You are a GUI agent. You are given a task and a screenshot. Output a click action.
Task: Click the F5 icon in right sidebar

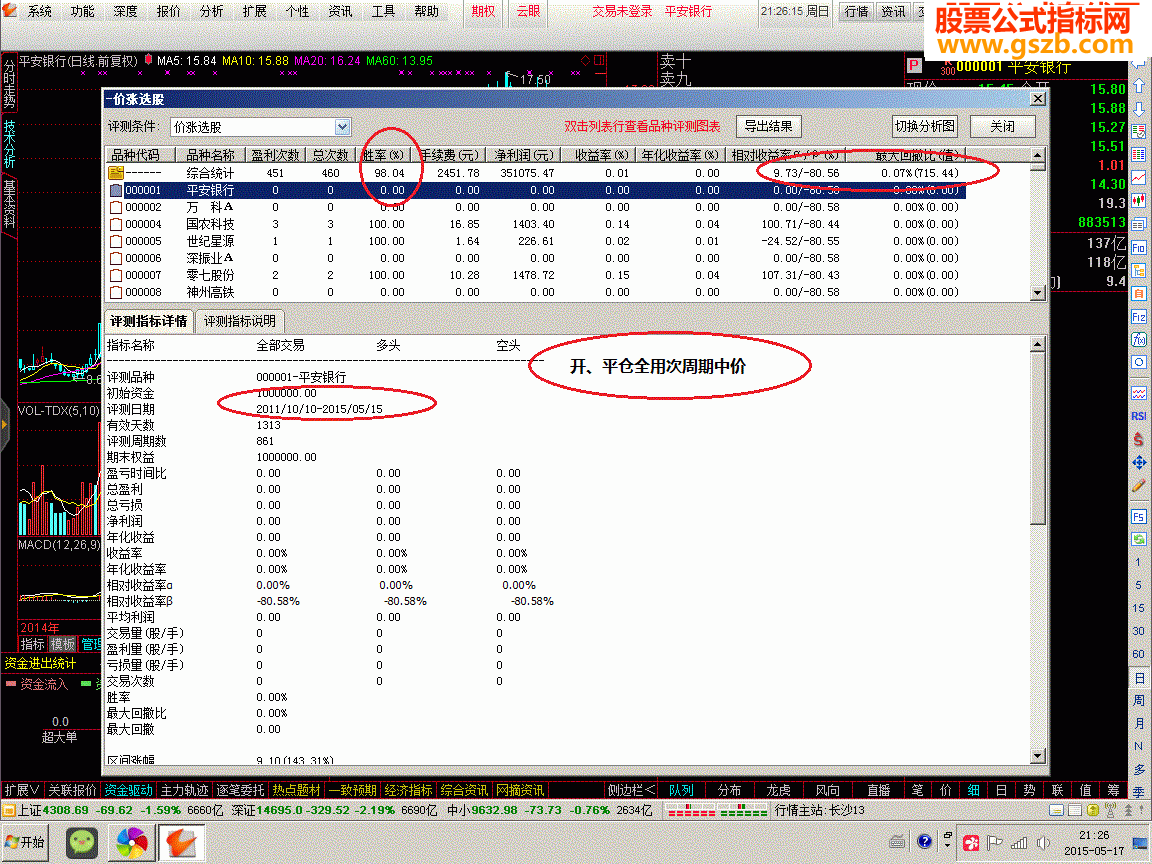(x=1139, y=516)
